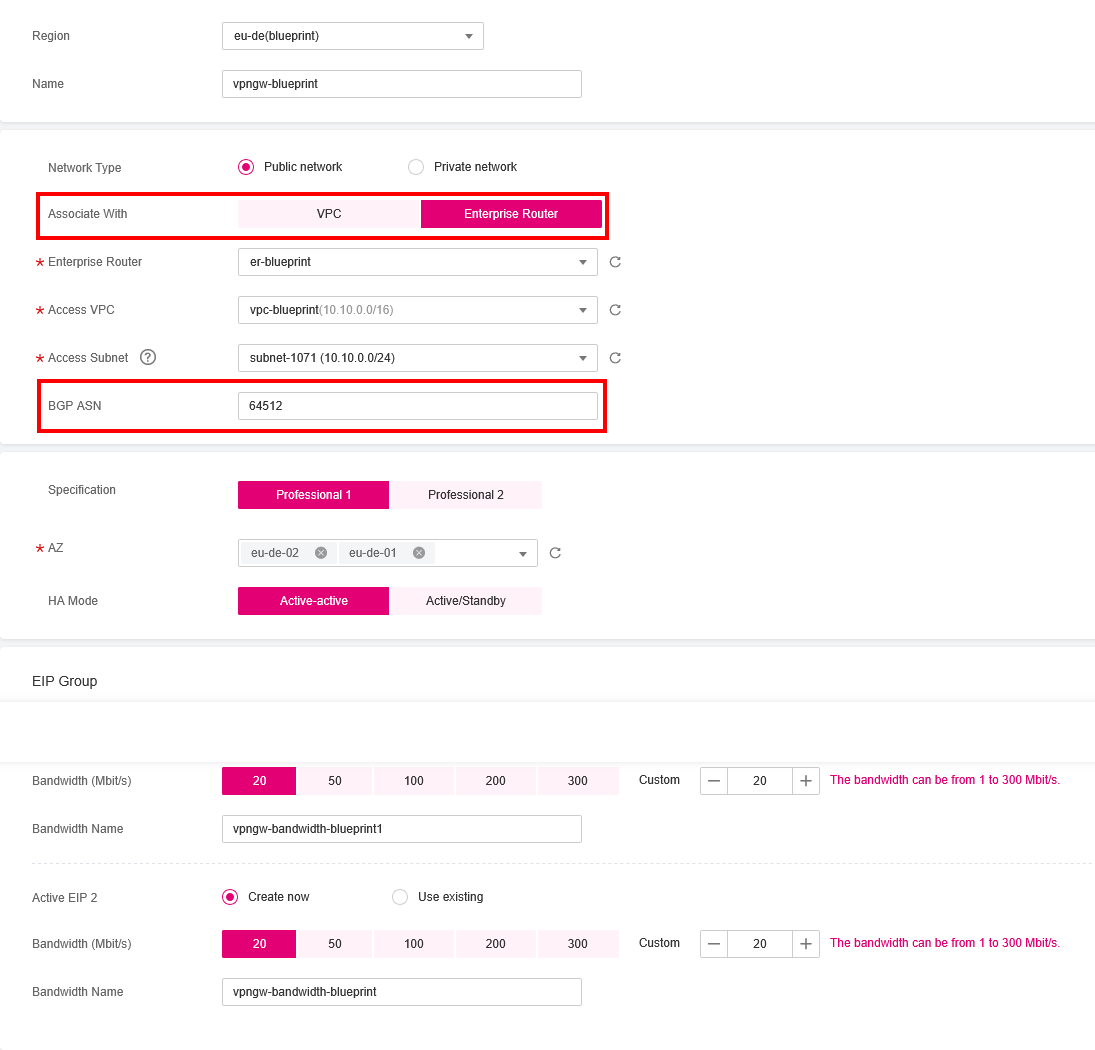1095x1050 pixels.
Task: Select the Professional 2 specification
Action: pyautogui.click(x=465, y=495)
